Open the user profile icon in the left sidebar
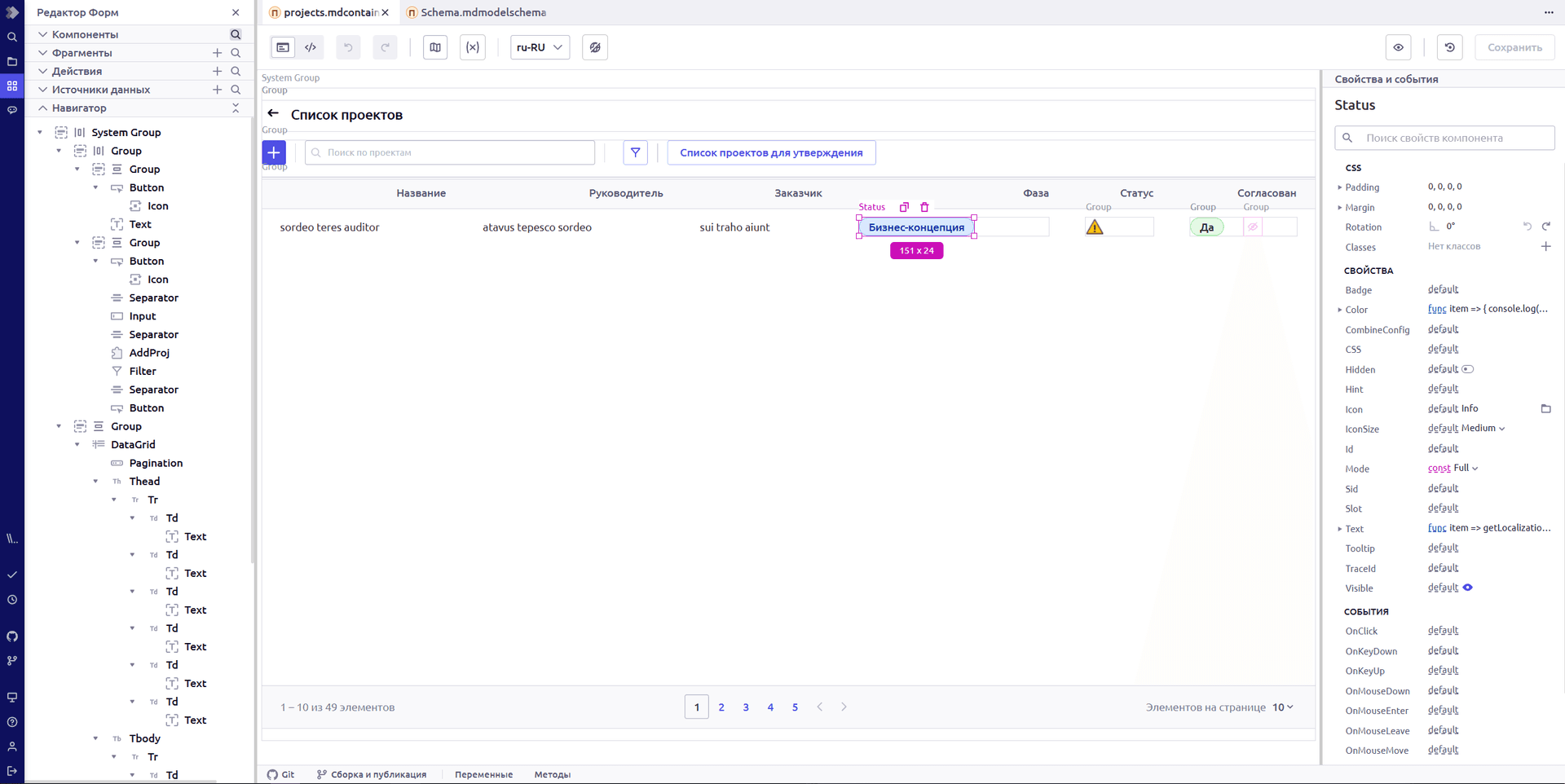1565x784 pixels. tap(12, 747)
